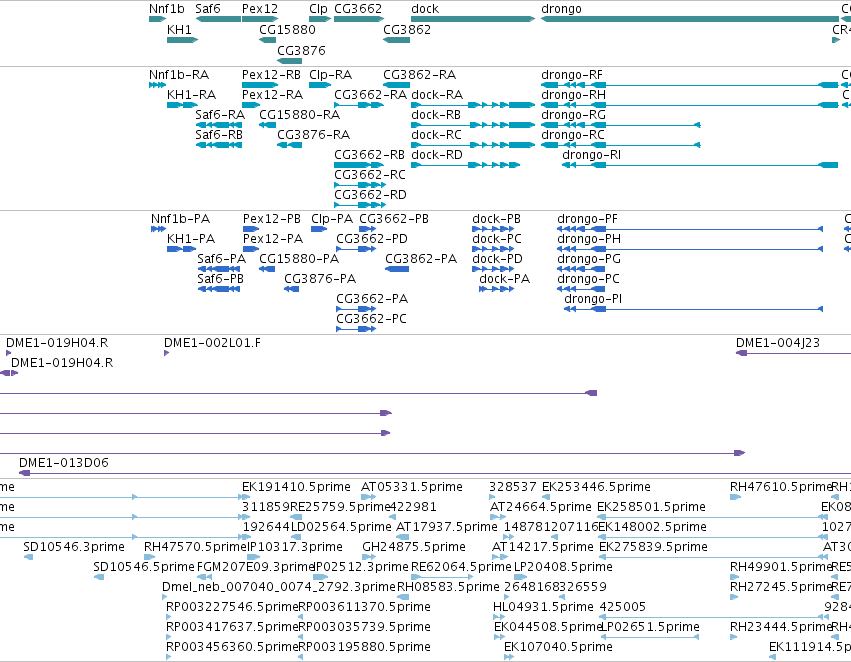Screen dimensions: 851x662
Task: Select the dock-PB protein label
Action: click(496, 219)
